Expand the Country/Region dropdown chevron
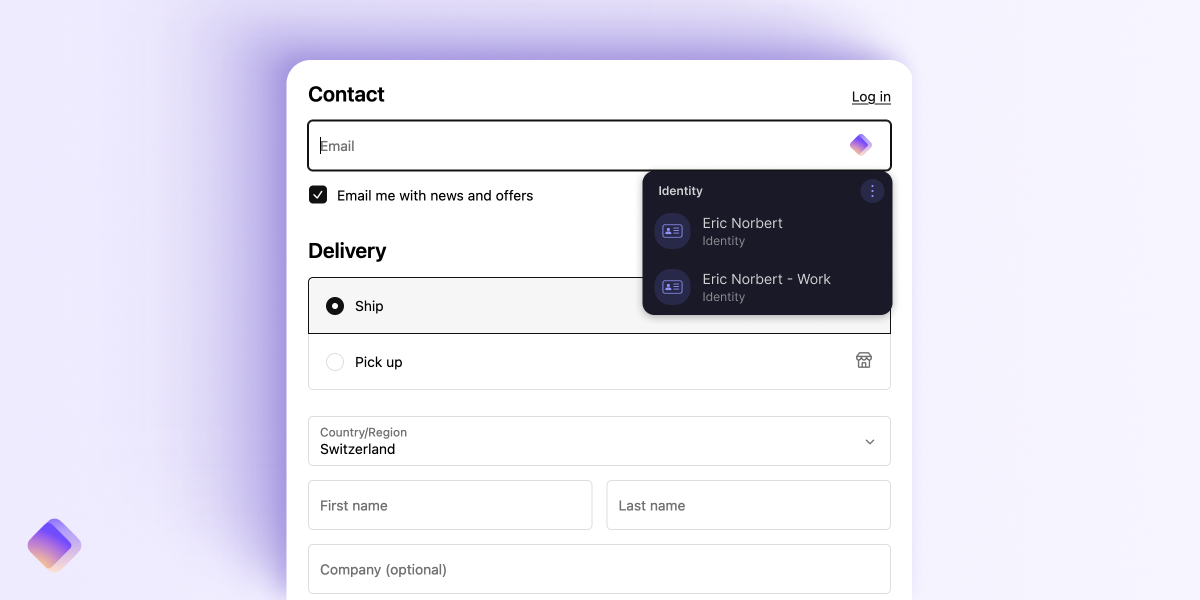Image resolution: width=1200 pixels, height=600 pixels. 869,441
